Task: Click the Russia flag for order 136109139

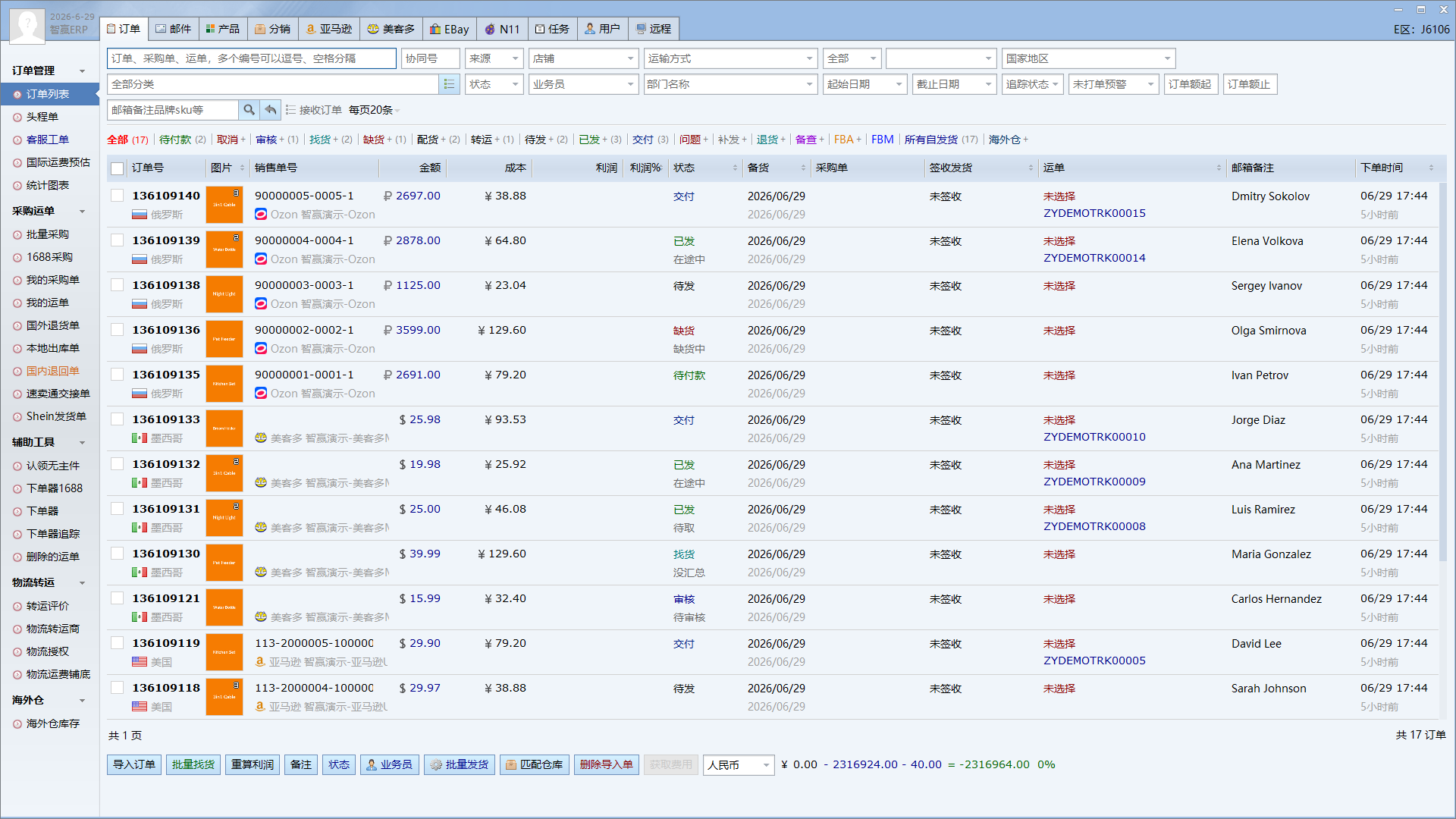Action: 140,259
